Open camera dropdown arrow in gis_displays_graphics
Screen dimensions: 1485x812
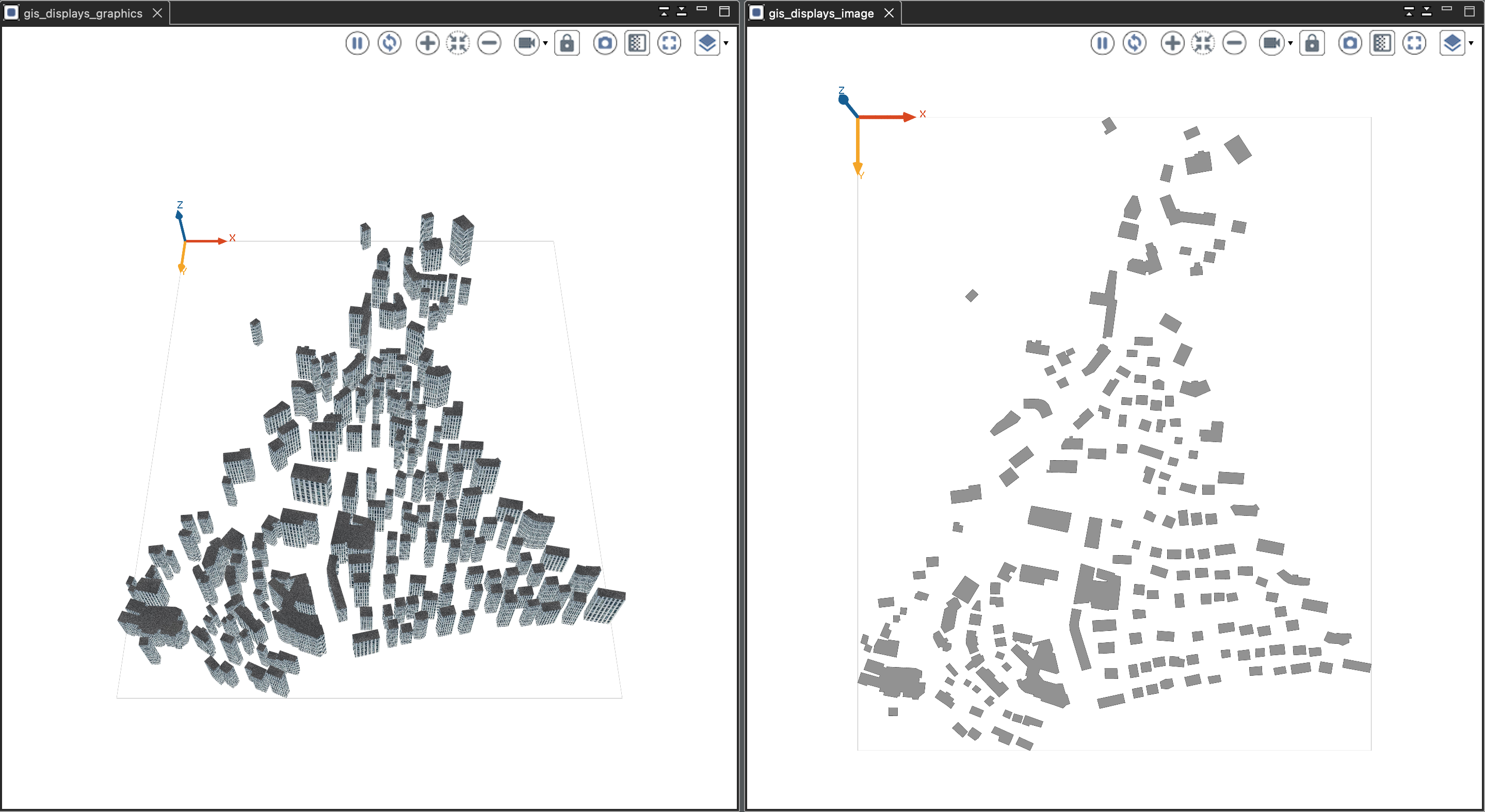pos(545,43)
